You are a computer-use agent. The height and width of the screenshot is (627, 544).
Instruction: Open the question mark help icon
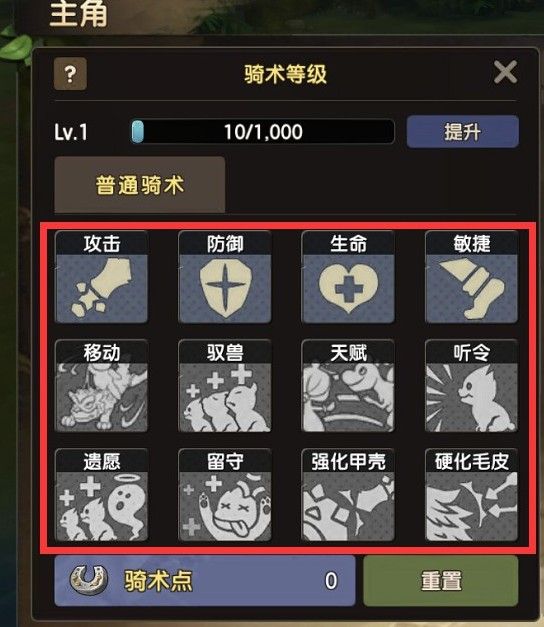pos(70,74)
